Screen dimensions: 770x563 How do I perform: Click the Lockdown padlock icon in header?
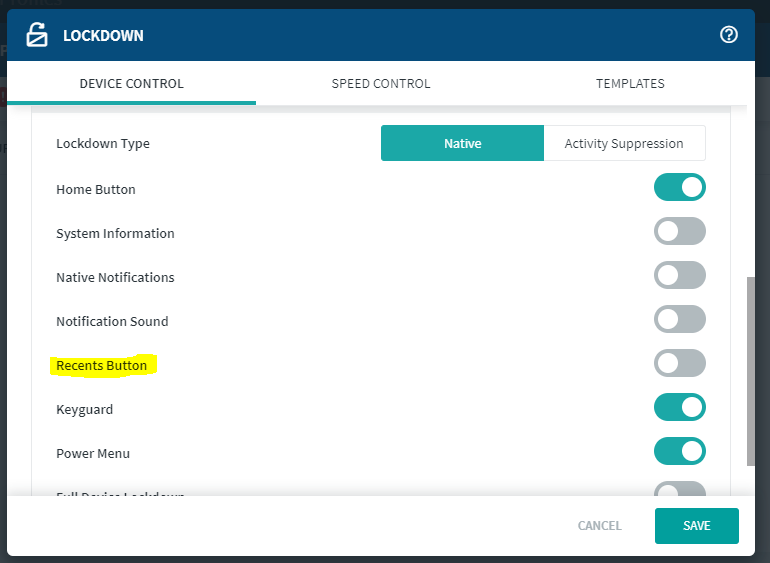pyautogui.click(x=36, y=35)
